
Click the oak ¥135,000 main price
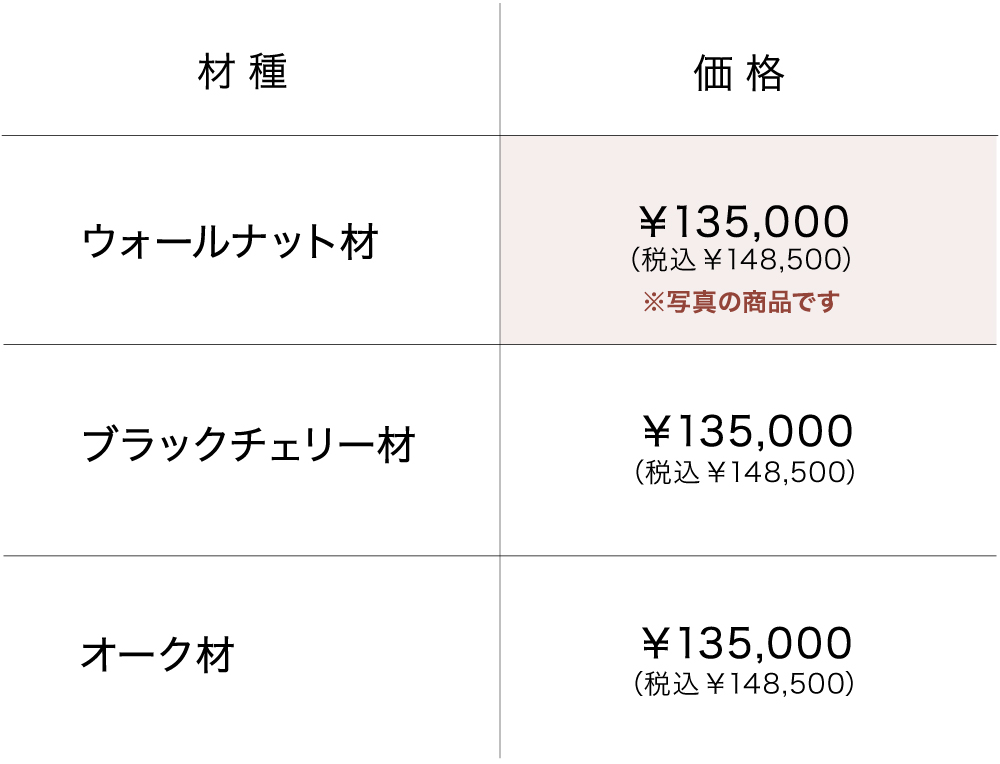pyautogui.click(x=747, y=643)
